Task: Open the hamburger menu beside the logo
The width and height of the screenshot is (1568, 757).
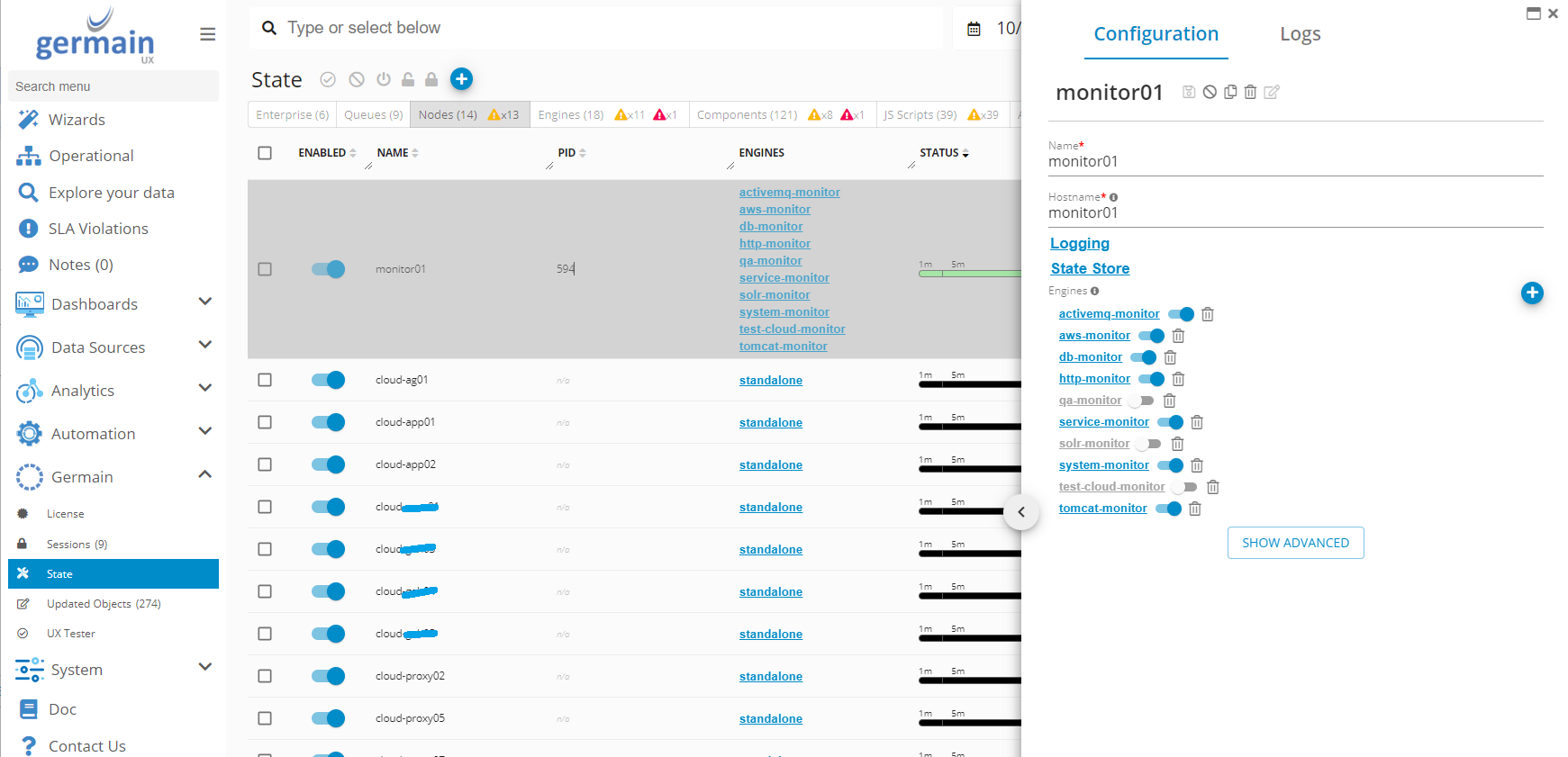Action: coord(207,34)
